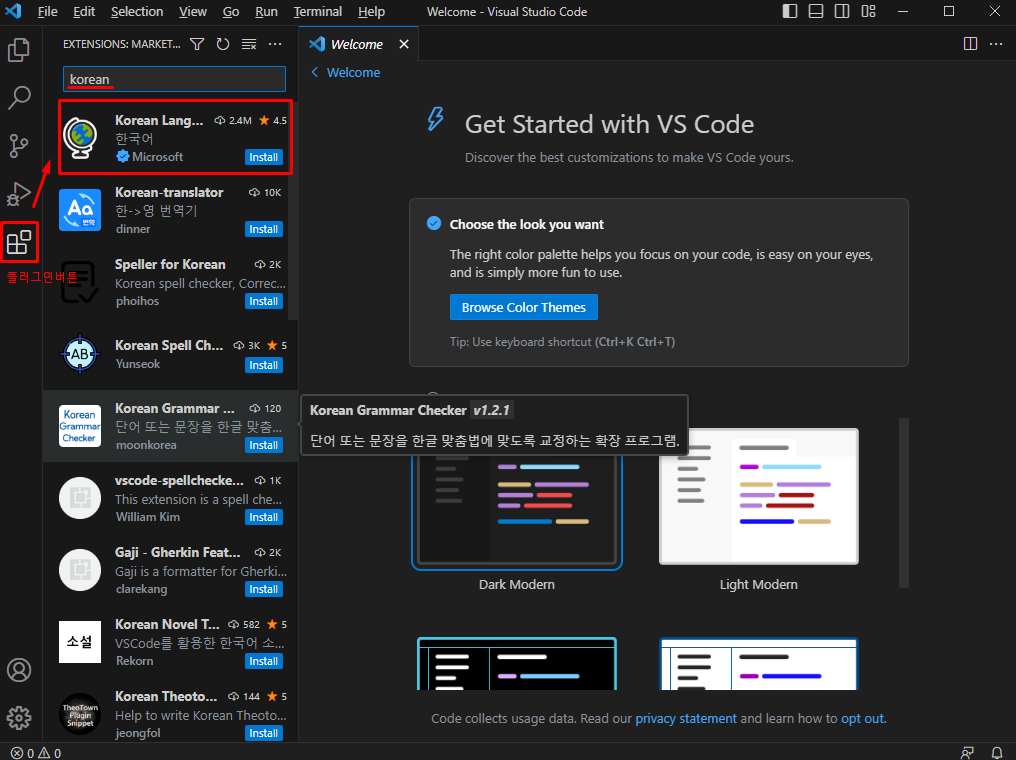This screenshot has width=1016, height=760.
Task: Open the Terminal menu
Action: 318,12
